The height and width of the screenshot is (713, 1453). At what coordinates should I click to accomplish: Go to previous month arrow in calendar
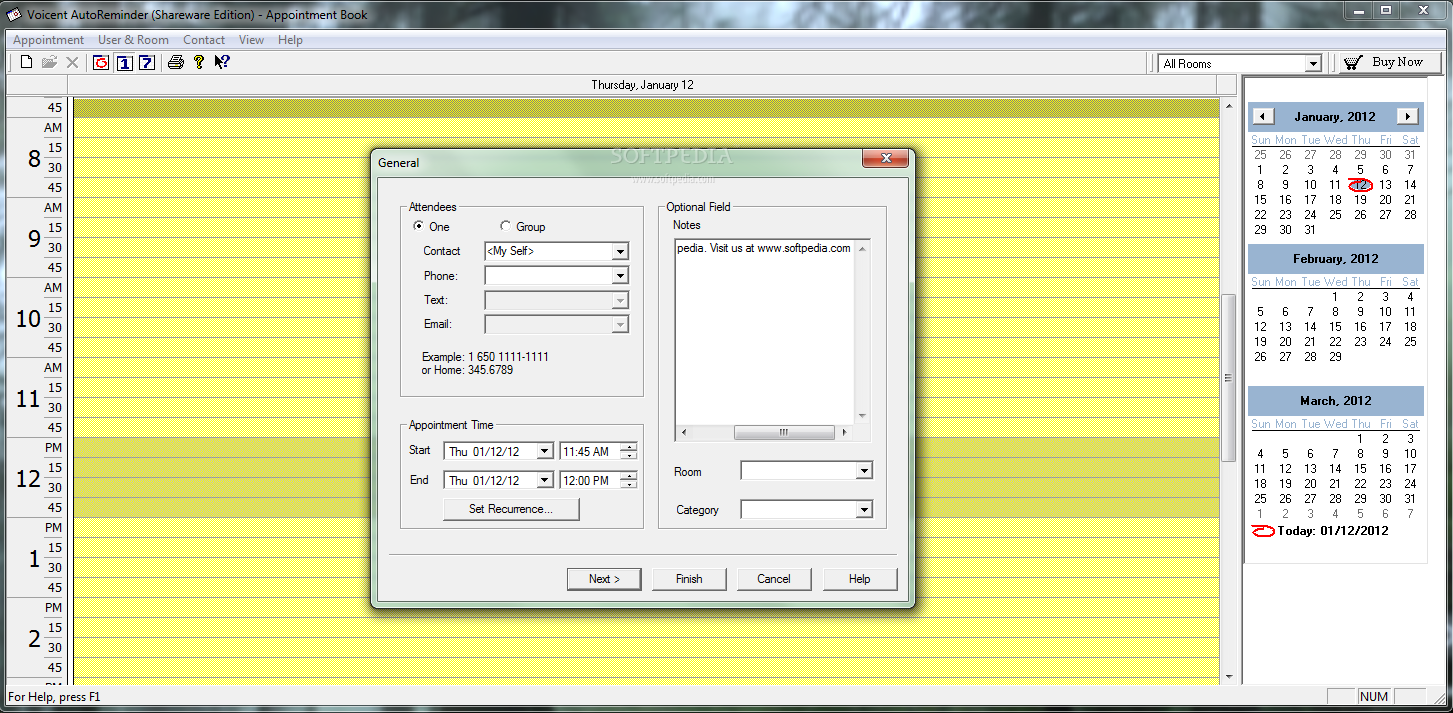click(1264, 116)
